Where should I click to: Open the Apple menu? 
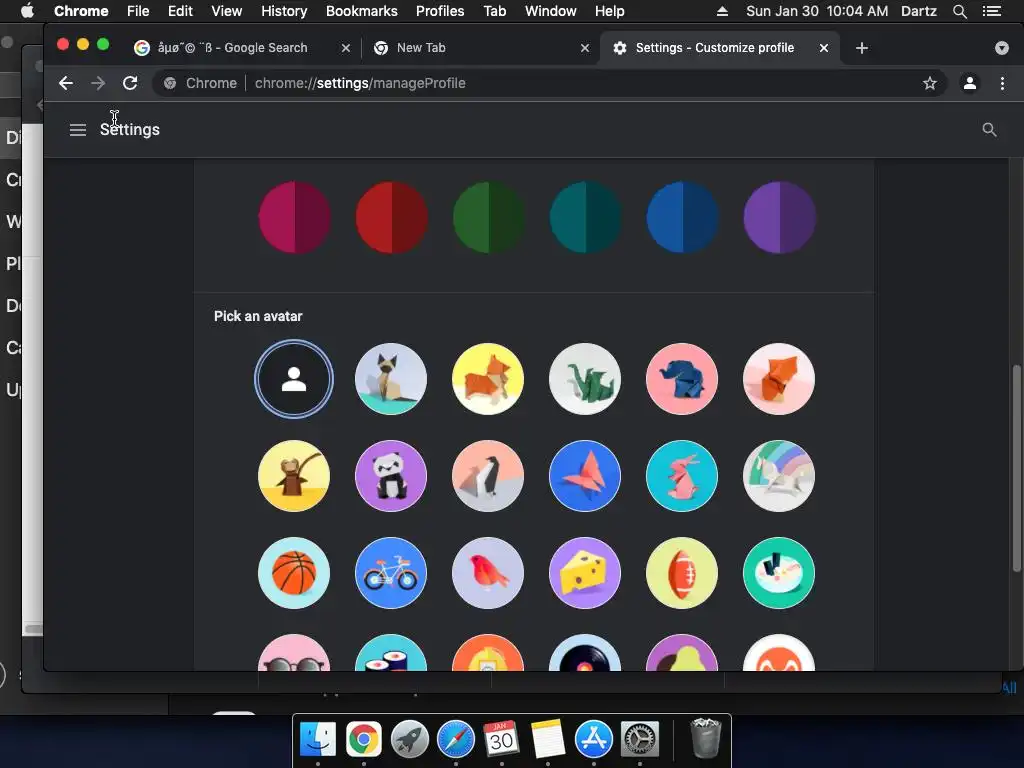click(27, 11)
